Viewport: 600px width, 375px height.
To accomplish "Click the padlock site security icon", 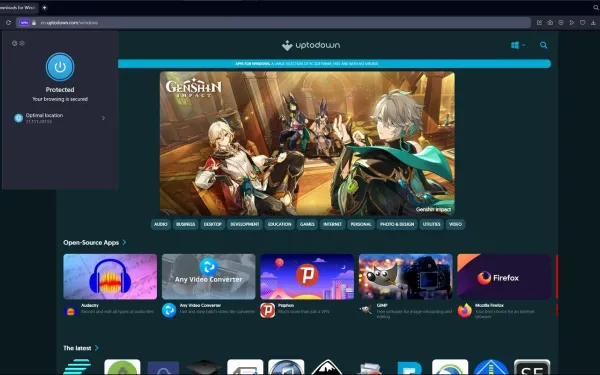I will (34, 23).
